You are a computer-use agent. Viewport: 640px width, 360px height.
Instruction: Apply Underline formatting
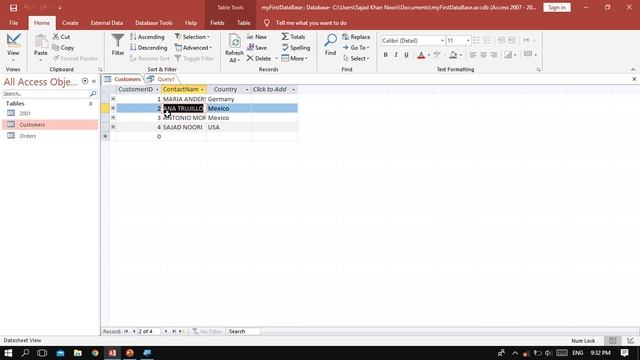[x=407, y=55]
